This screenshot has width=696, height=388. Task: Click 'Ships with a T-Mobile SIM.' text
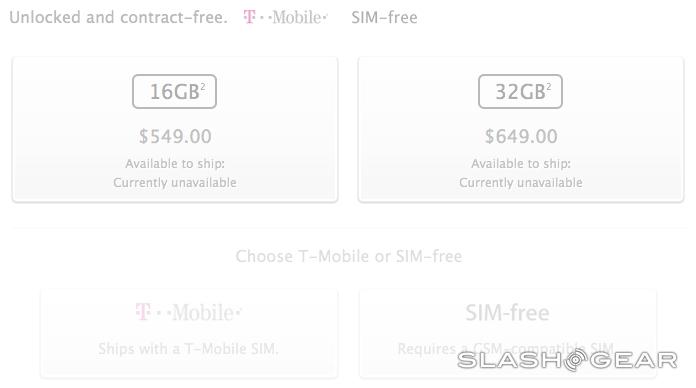(188, 348)
